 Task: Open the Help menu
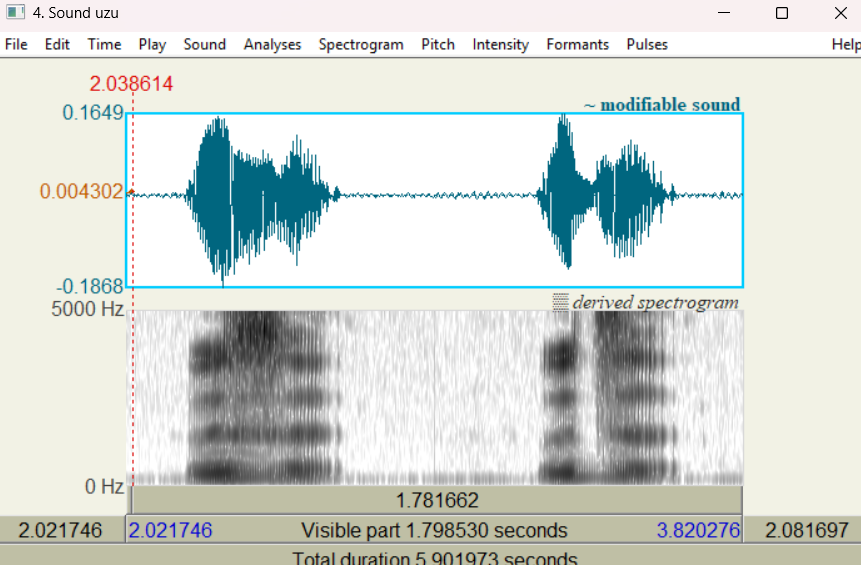(x=846, y=44)
